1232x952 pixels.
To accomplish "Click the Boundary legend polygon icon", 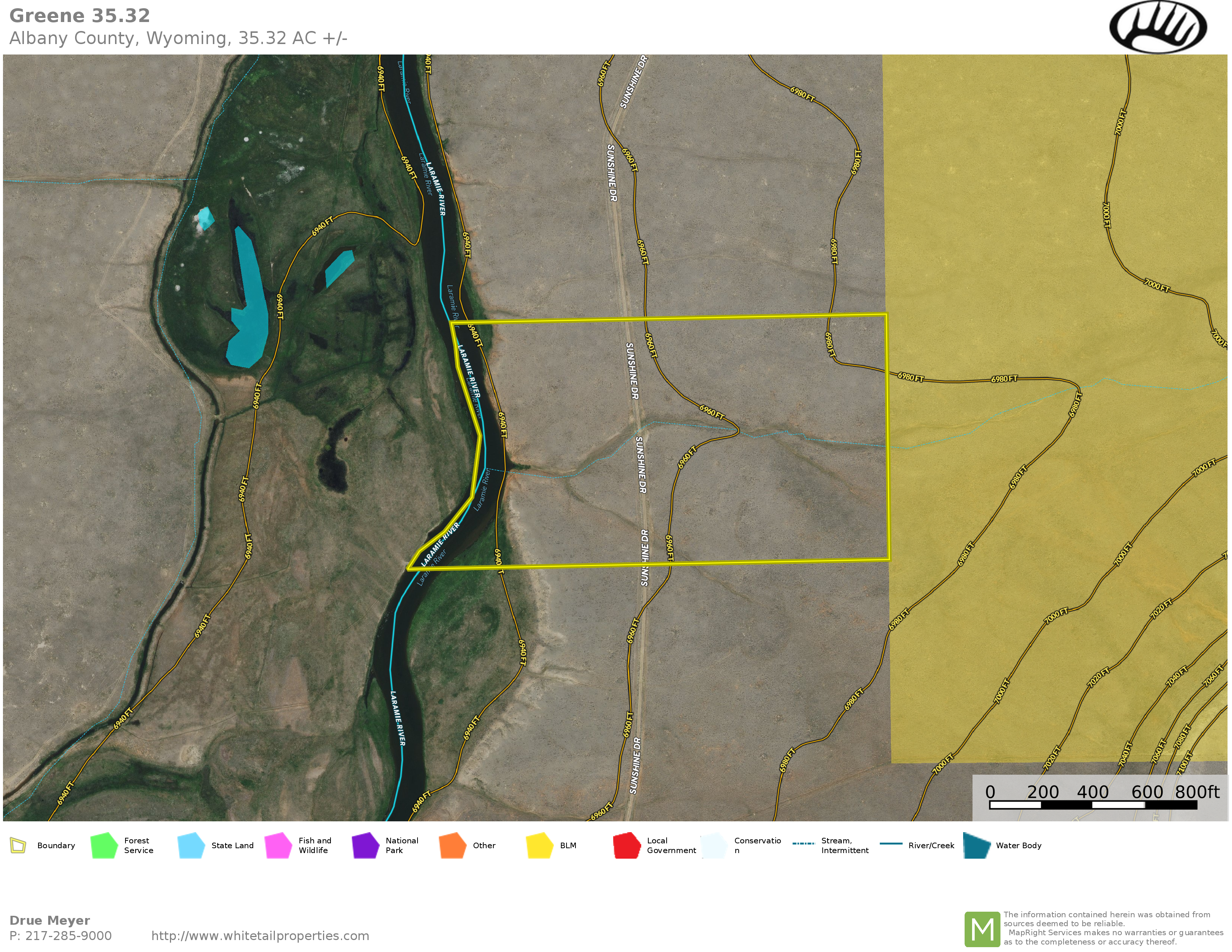I will (x=18, y=845).
